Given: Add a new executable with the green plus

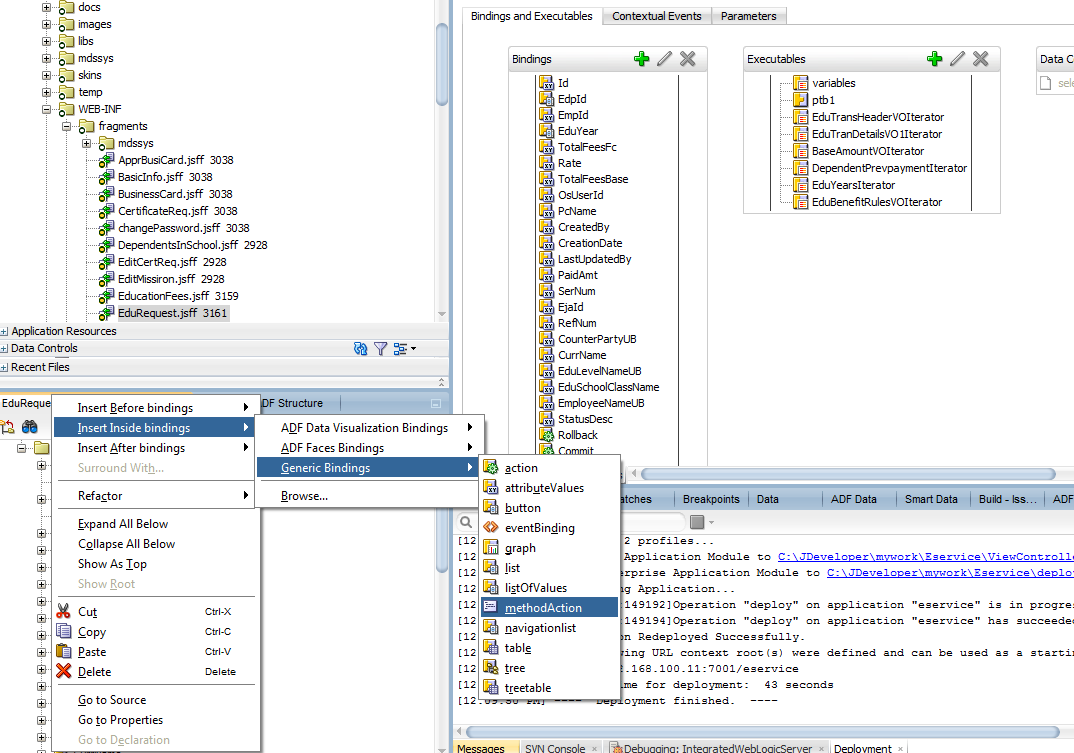Looking at the screenshot, I should point(935,59).
